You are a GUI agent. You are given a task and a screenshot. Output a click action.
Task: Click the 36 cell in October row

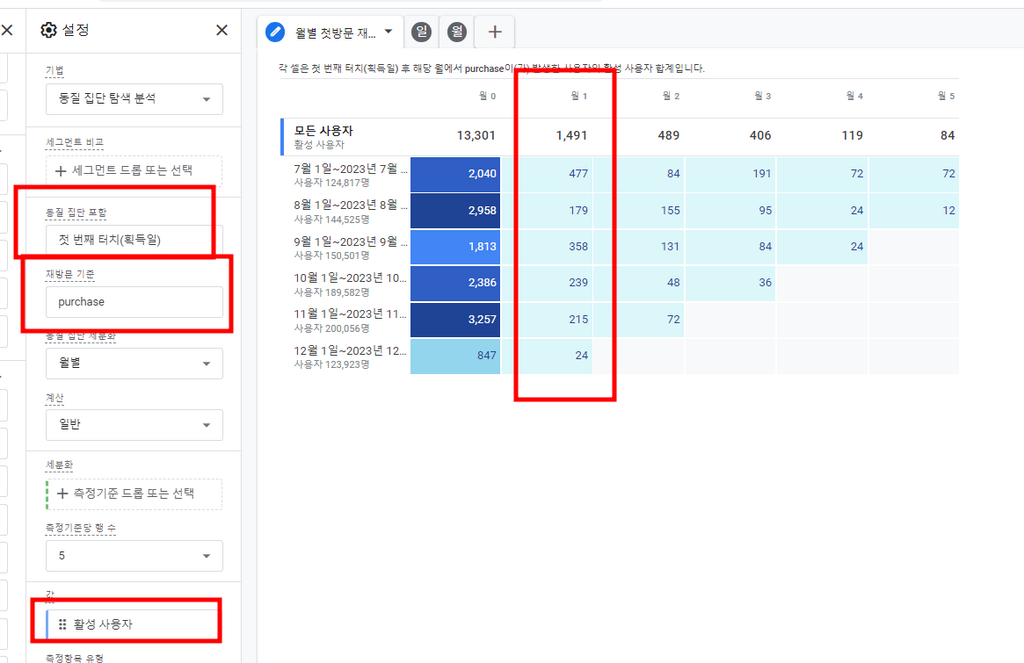(x=731, y=283)
